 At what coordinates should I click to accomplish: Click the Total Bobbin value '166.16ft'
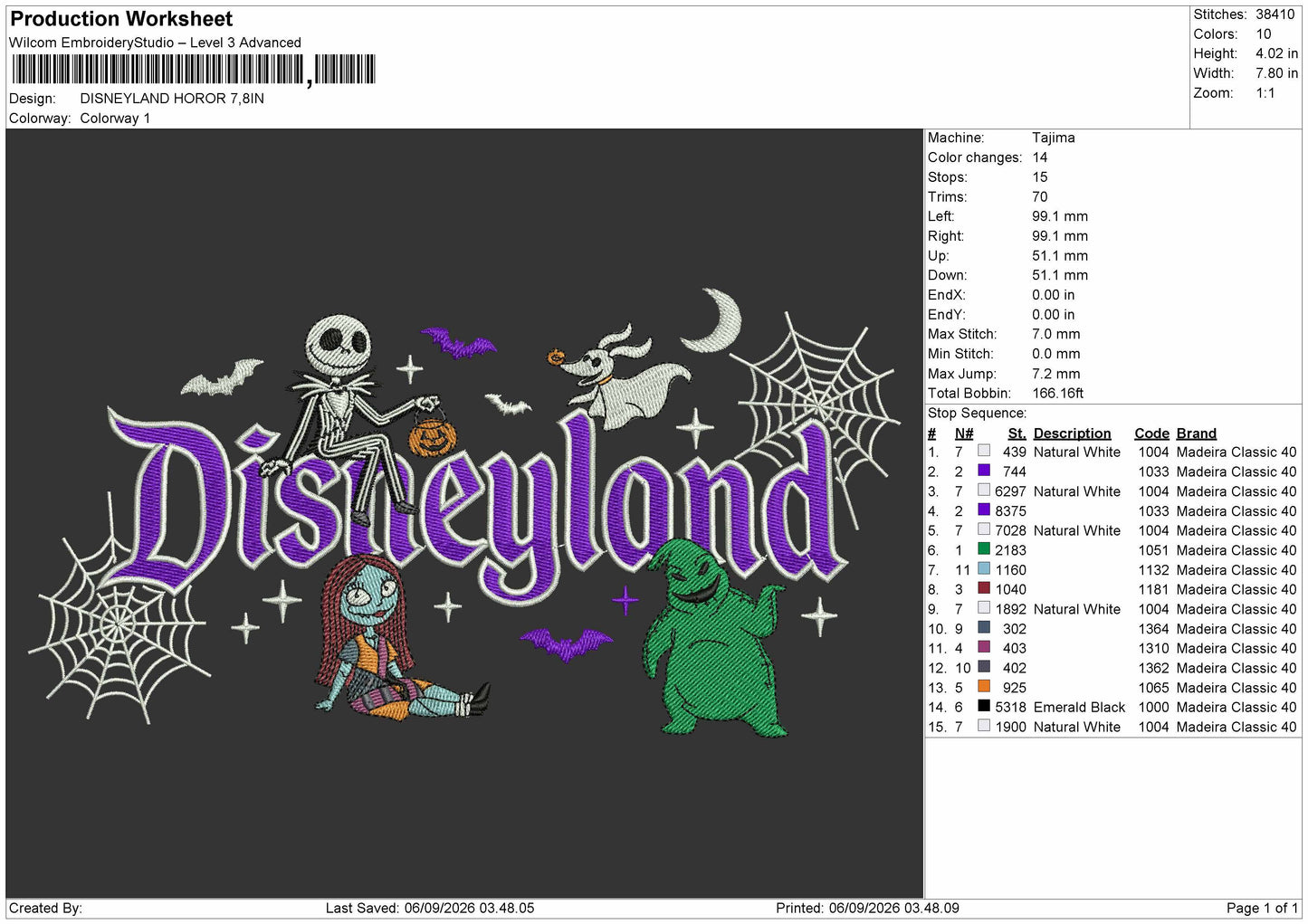tap(1058, 393)
